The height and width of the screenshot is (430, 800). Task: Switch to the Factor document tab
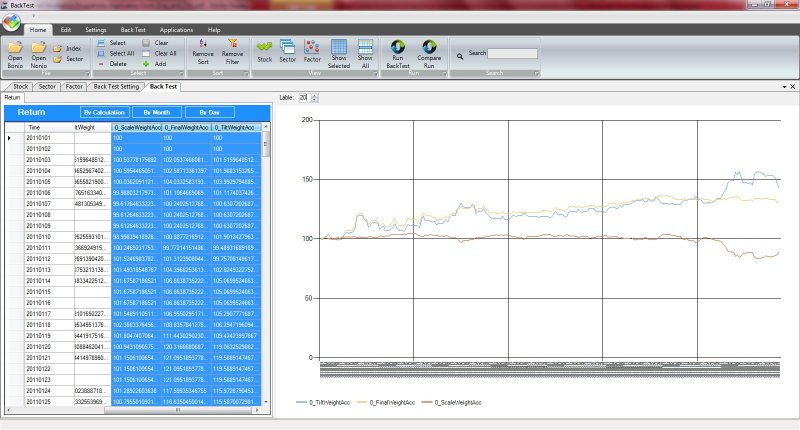click(73, 87)
